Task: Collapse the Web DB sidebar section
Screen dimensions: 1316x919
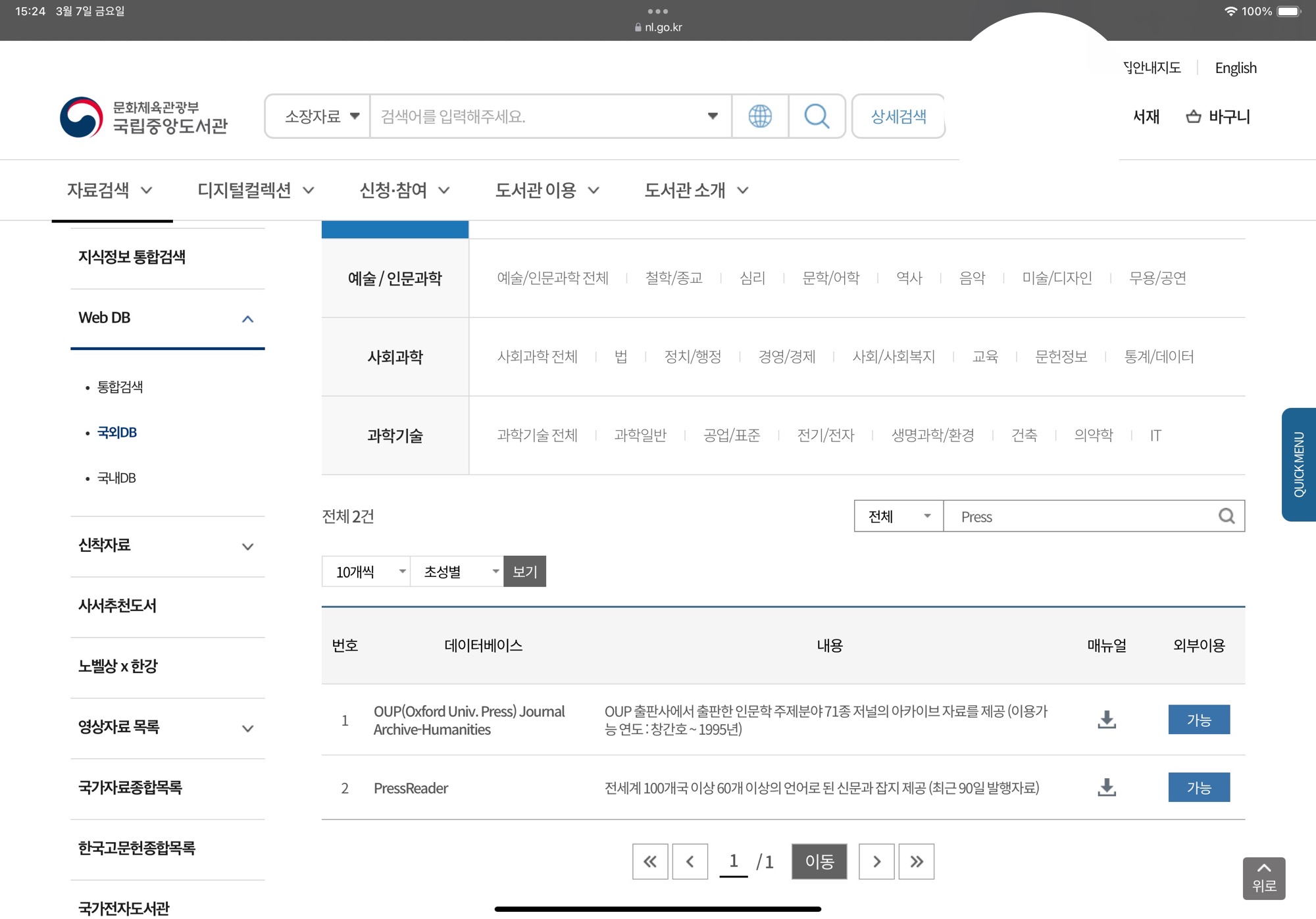Action: [247, 319]
